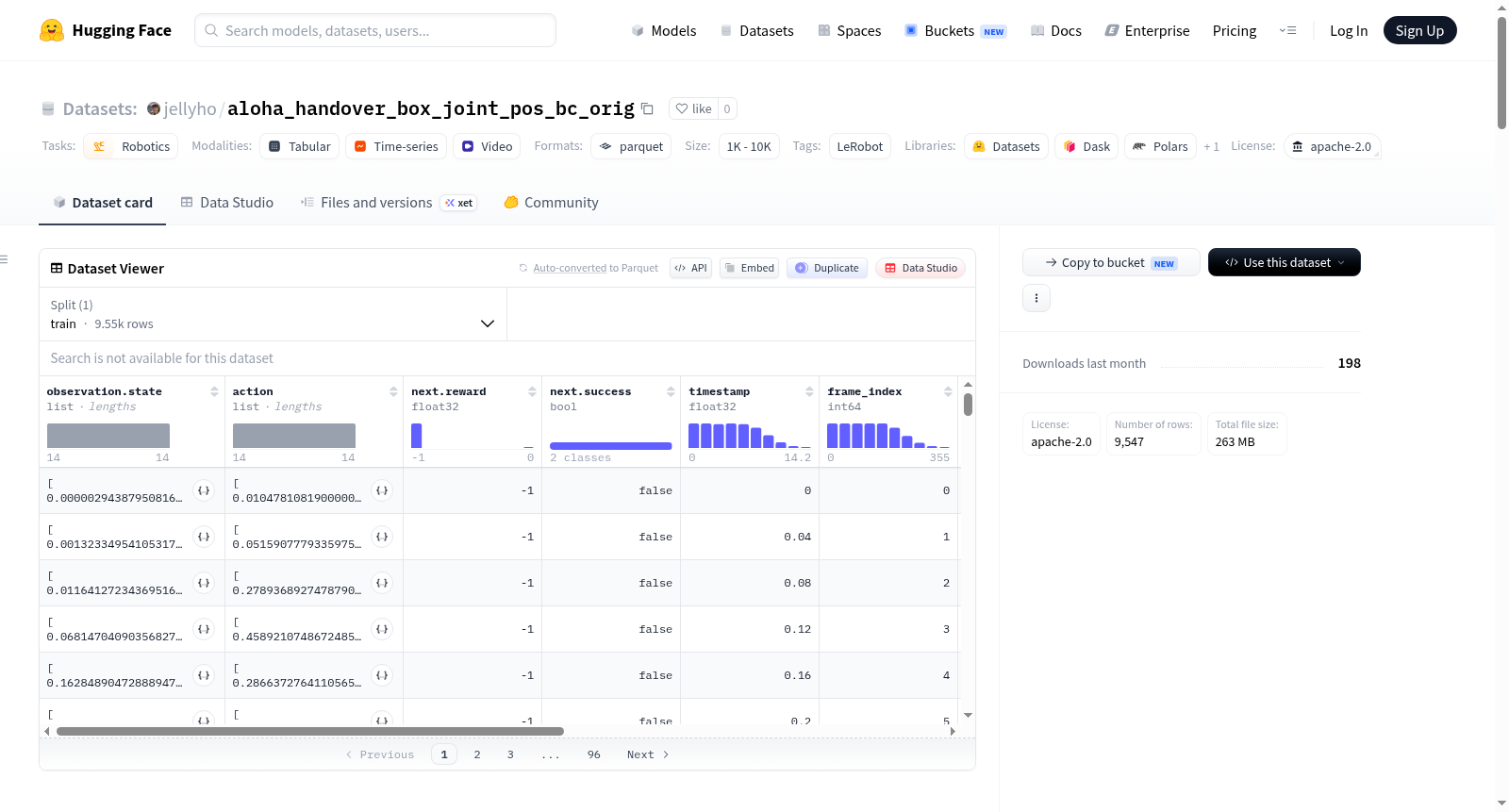Open the jellyho user profile link
The image size is (1509, 812).
click(x=190, y=108)
